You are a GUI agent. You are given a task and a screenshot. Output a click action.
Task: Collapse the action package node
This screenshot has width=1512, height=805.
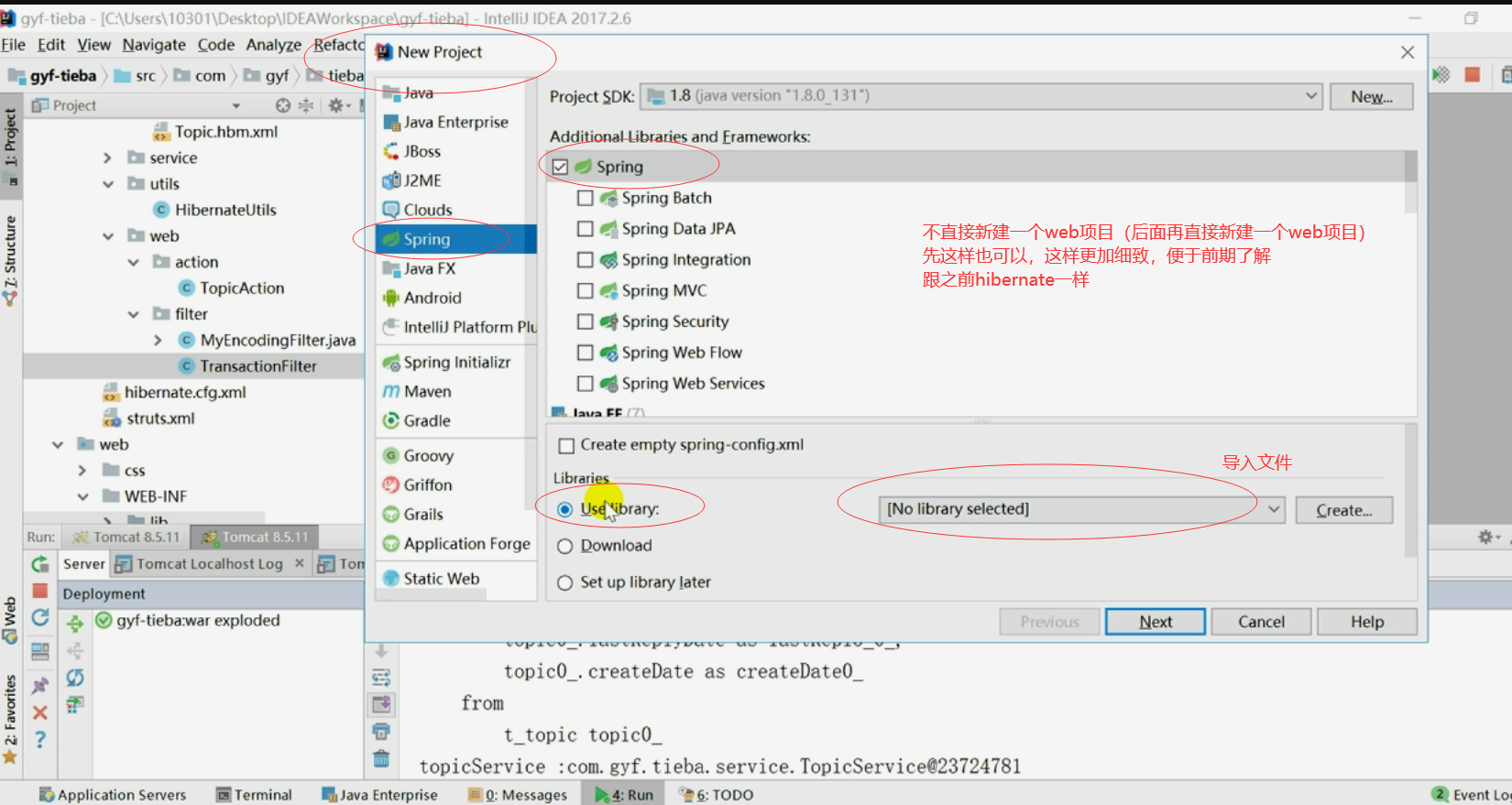point(133,262)
